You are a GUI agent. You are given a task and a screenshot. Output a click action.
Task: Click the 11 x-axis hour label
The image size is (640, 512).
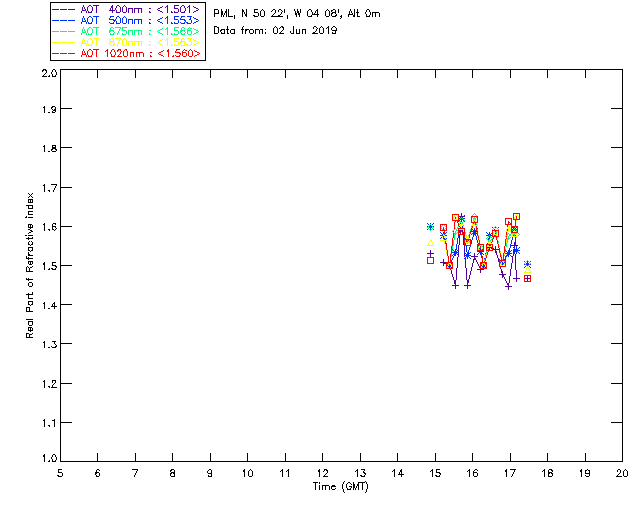point(285,473)
